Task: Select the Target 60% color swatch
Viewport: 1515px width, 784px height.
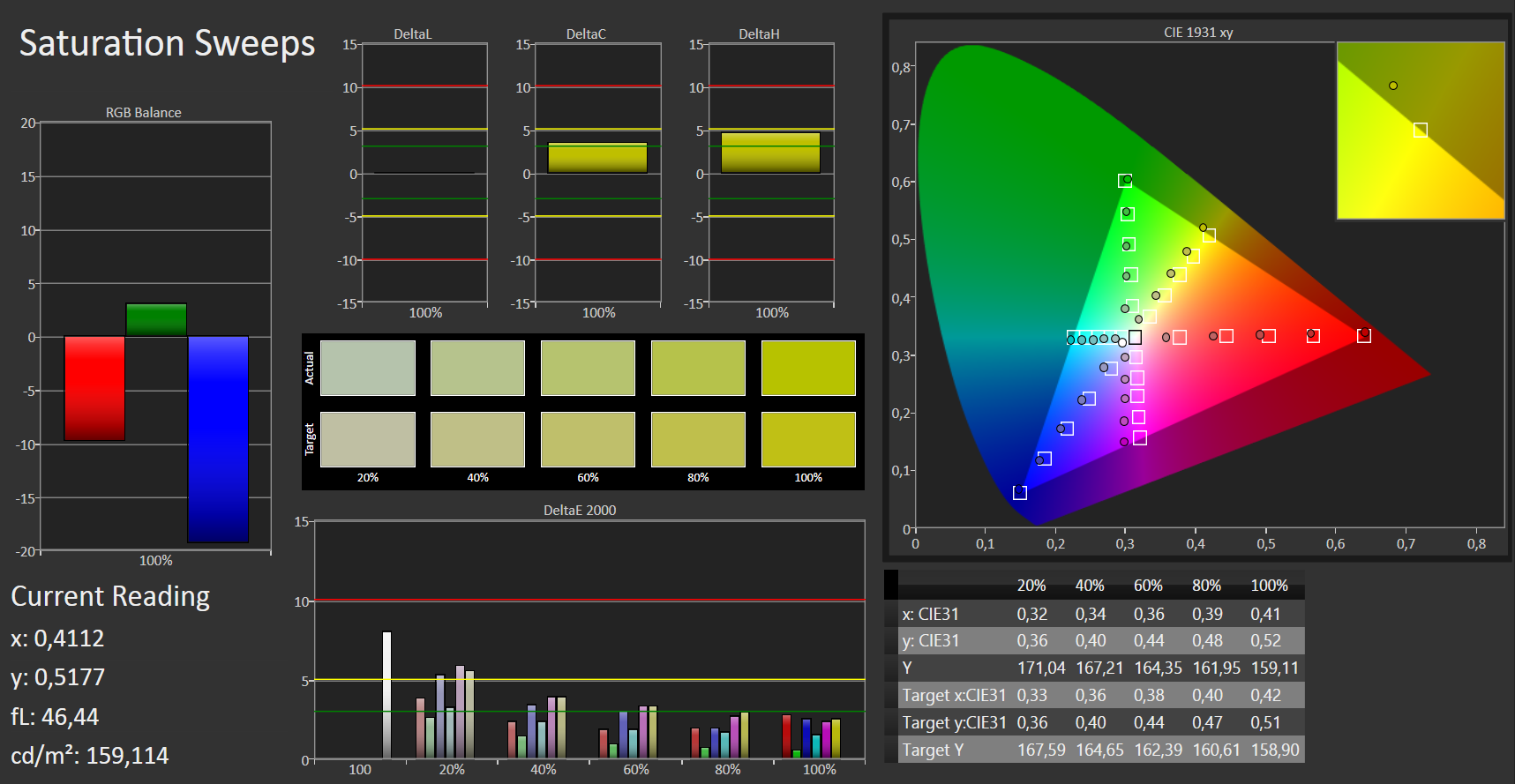Action: pos(588,439)
